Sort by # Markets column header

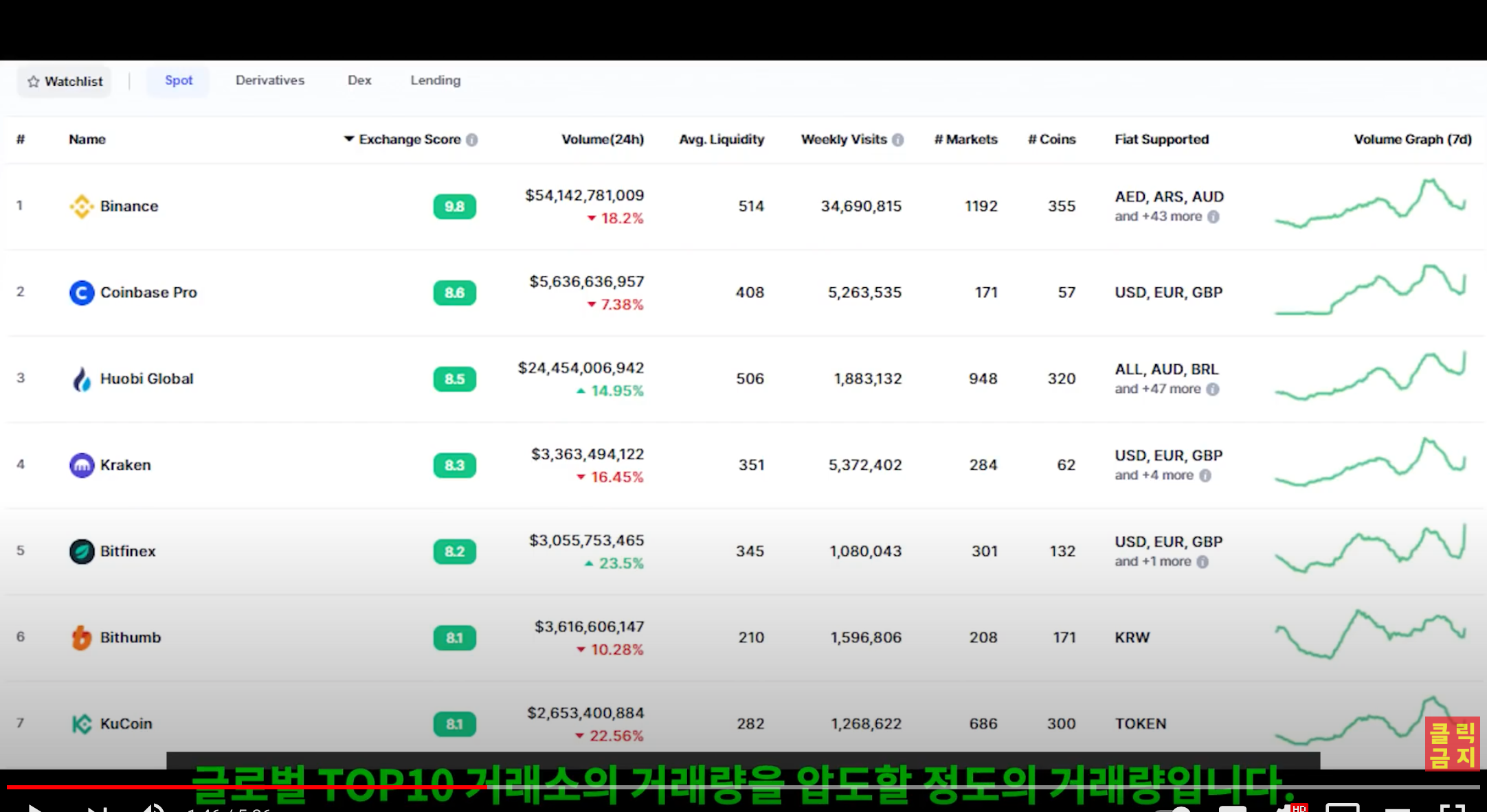coord(965,139)
